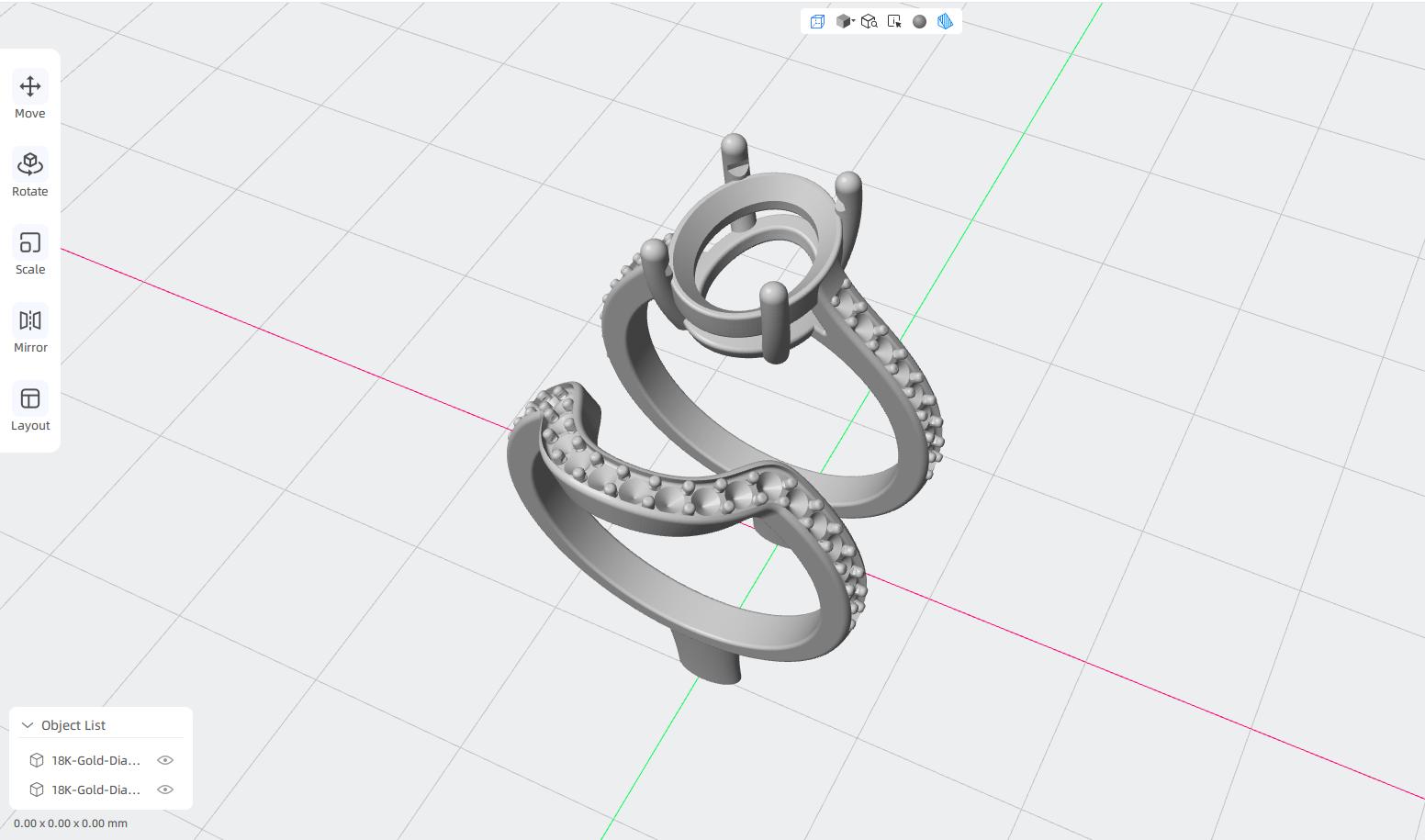Click the cube icon of the second listed object

click(37, 790)
